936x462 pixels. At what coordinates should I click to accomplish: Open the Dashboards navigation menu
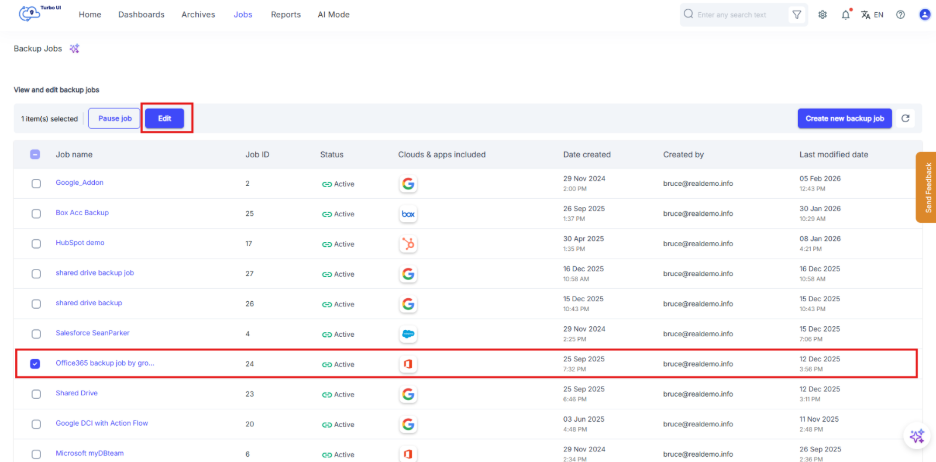click(141, 15)
